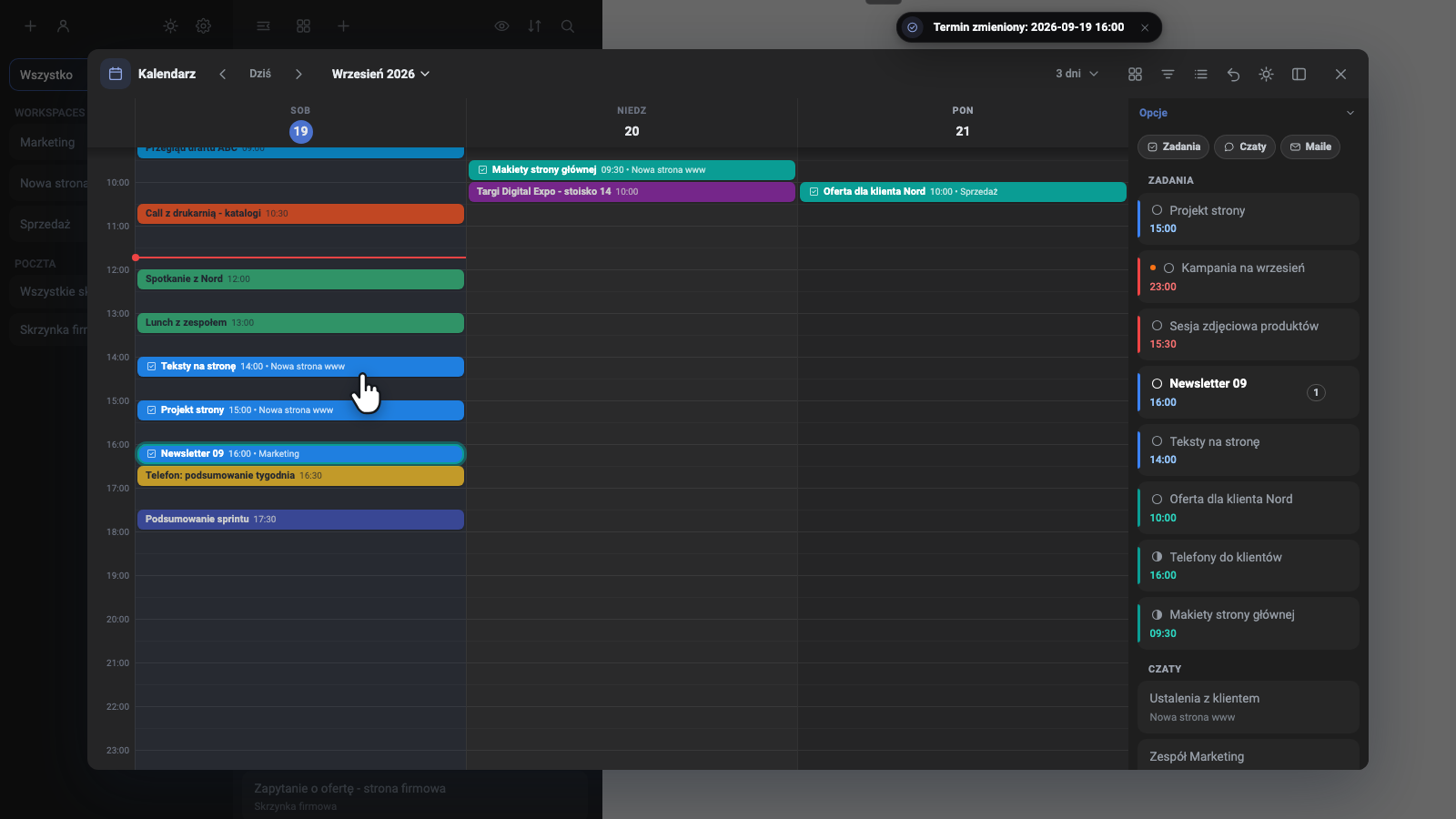
Task: Check off Sesja zdjęciowa produktów task
Action: [x=1157, y=326]
